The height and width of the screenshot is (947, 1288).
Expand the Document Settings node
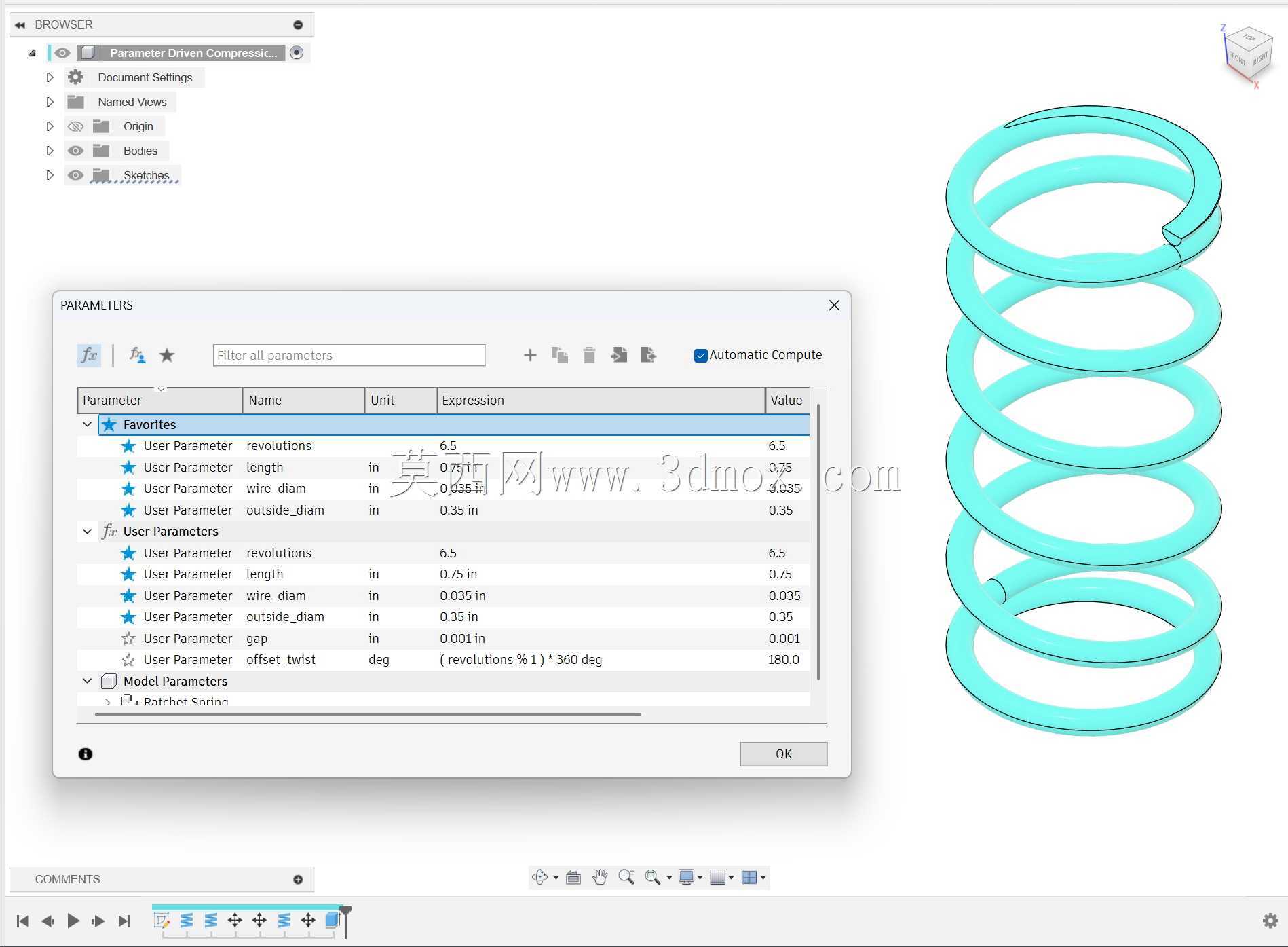(x=50, y=77)
